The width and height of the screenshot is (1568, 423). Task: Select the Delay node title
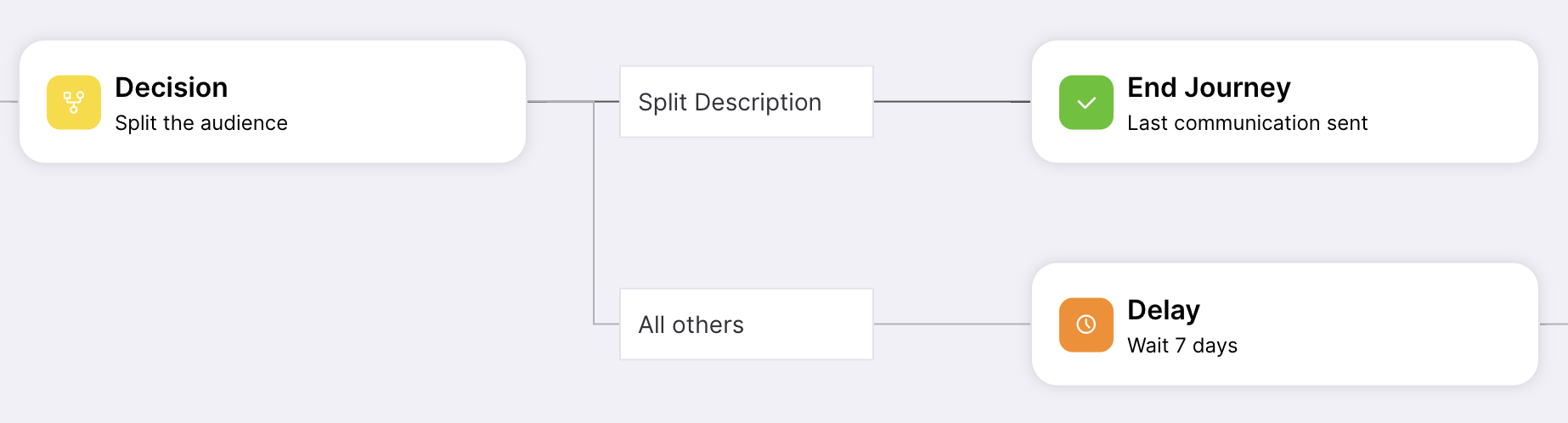pyautogui.click(x=1164, y=310)
